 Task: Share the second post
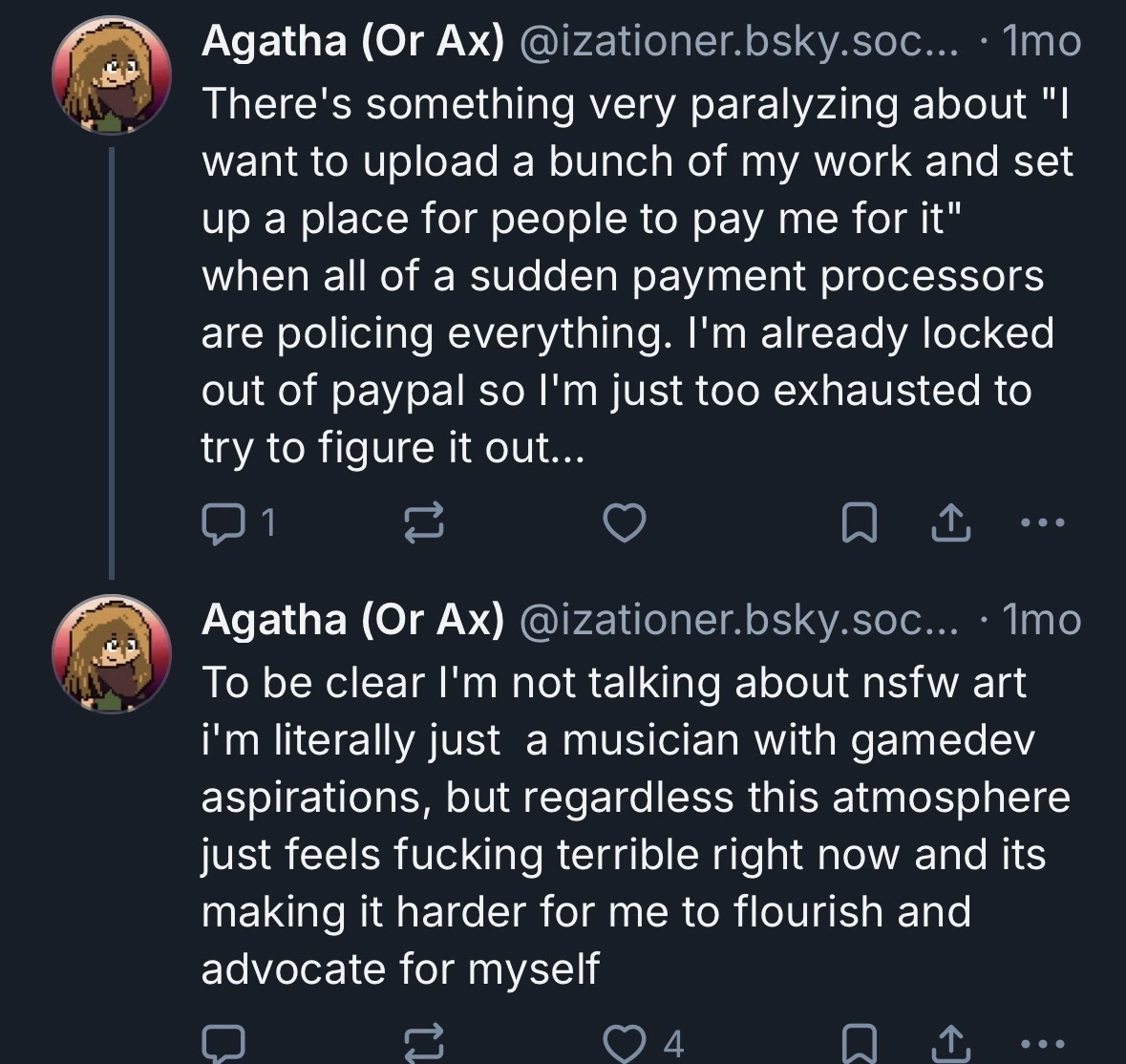[951, 1043]
